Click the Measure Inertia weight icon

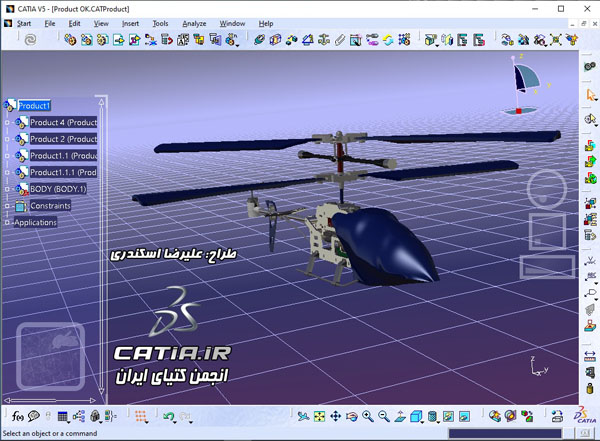[x=590, y=388]
